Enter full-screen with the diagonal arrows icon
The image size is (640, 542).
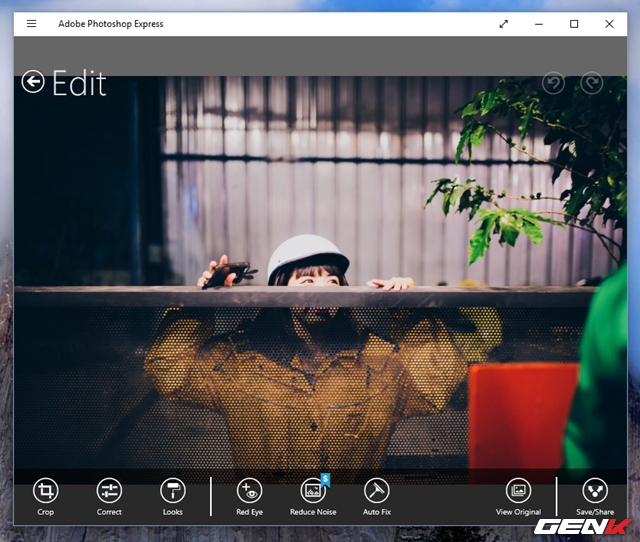click(x=504, y=23)
